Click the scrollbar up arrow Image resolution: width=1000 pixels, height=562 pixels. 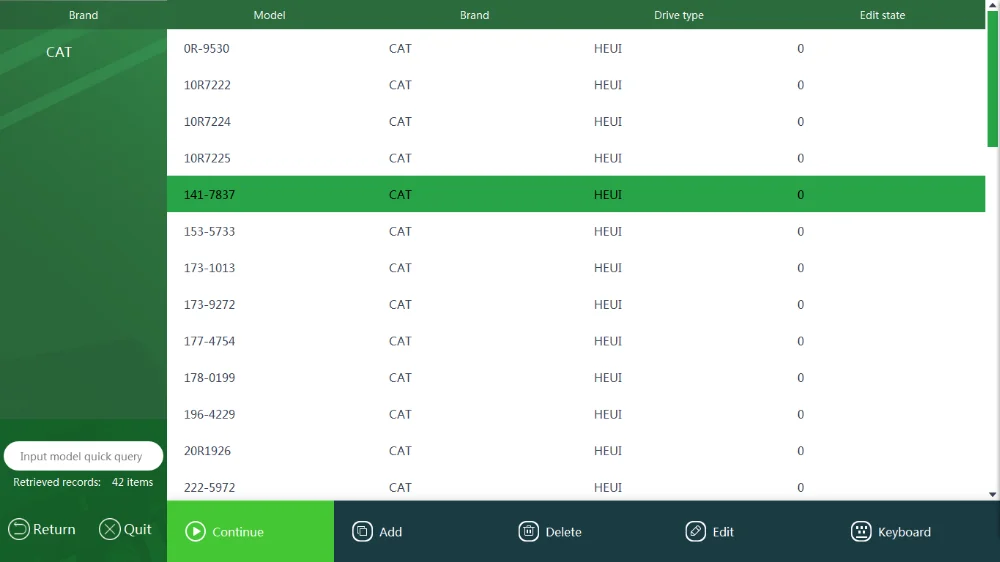[x=992, y=4]
